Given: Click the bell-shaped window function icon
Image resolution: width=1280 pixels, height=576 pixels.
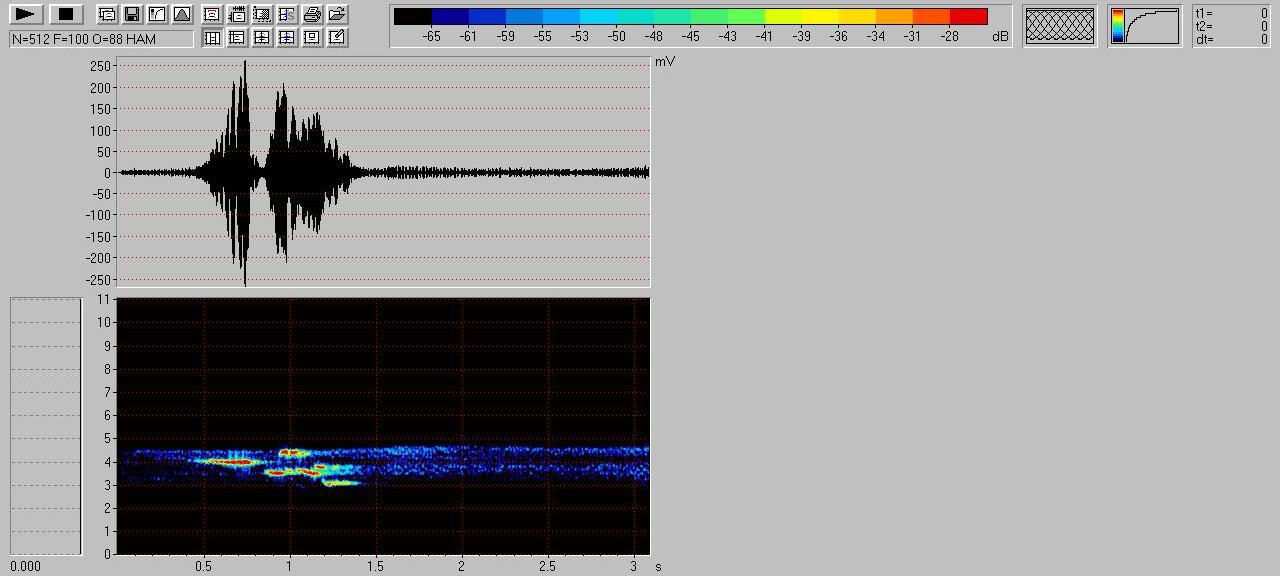Looking at the screenshot, I should pyautogui.click(x=181, y=14).
